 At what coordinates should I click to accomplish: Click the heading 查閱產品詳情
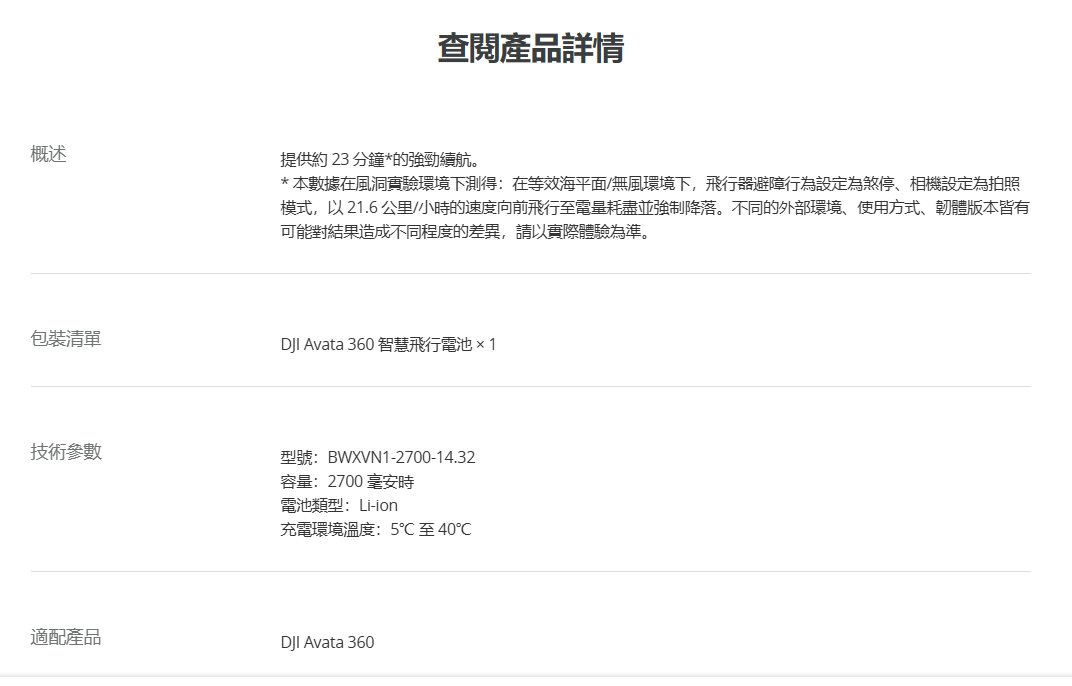pos(531,49)
